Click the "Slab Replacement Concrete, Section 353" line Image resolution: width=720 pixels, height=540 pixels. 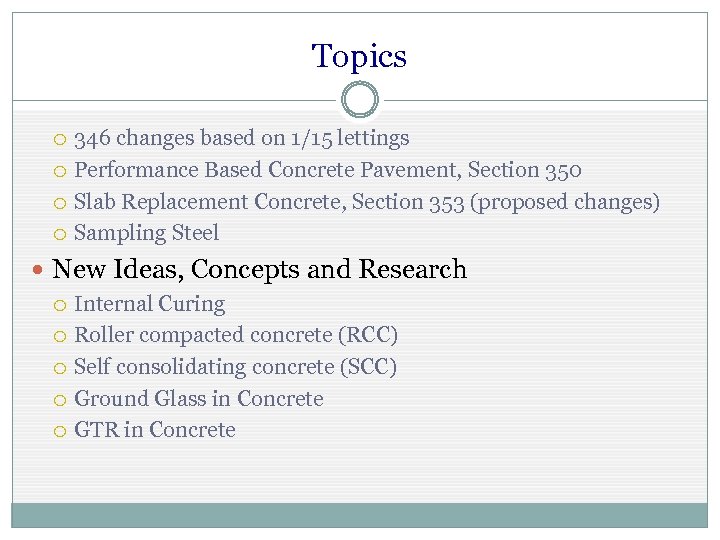pyautogui.click(x=367, y=202)
